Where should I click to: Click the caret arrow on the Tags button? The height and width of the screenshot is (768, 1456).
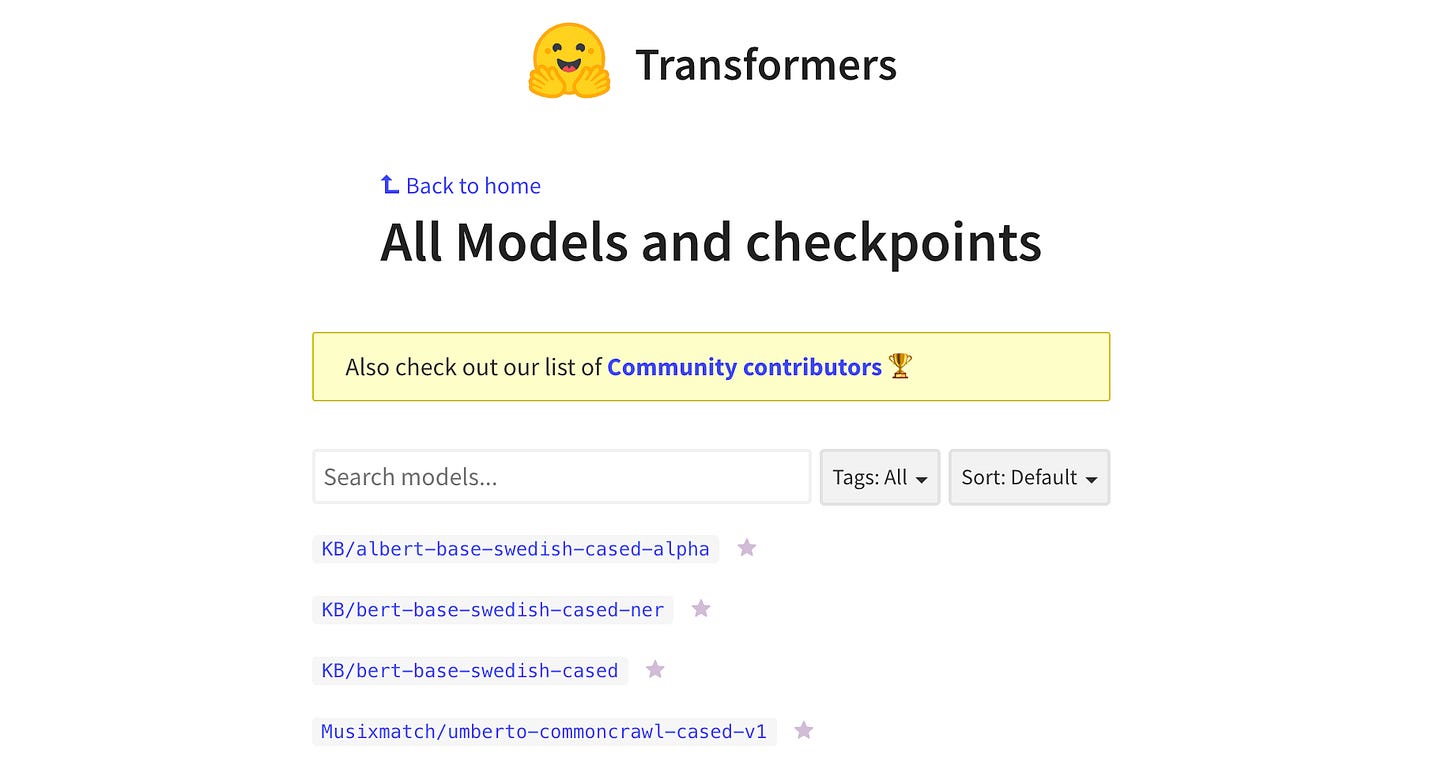click(922, 480)
